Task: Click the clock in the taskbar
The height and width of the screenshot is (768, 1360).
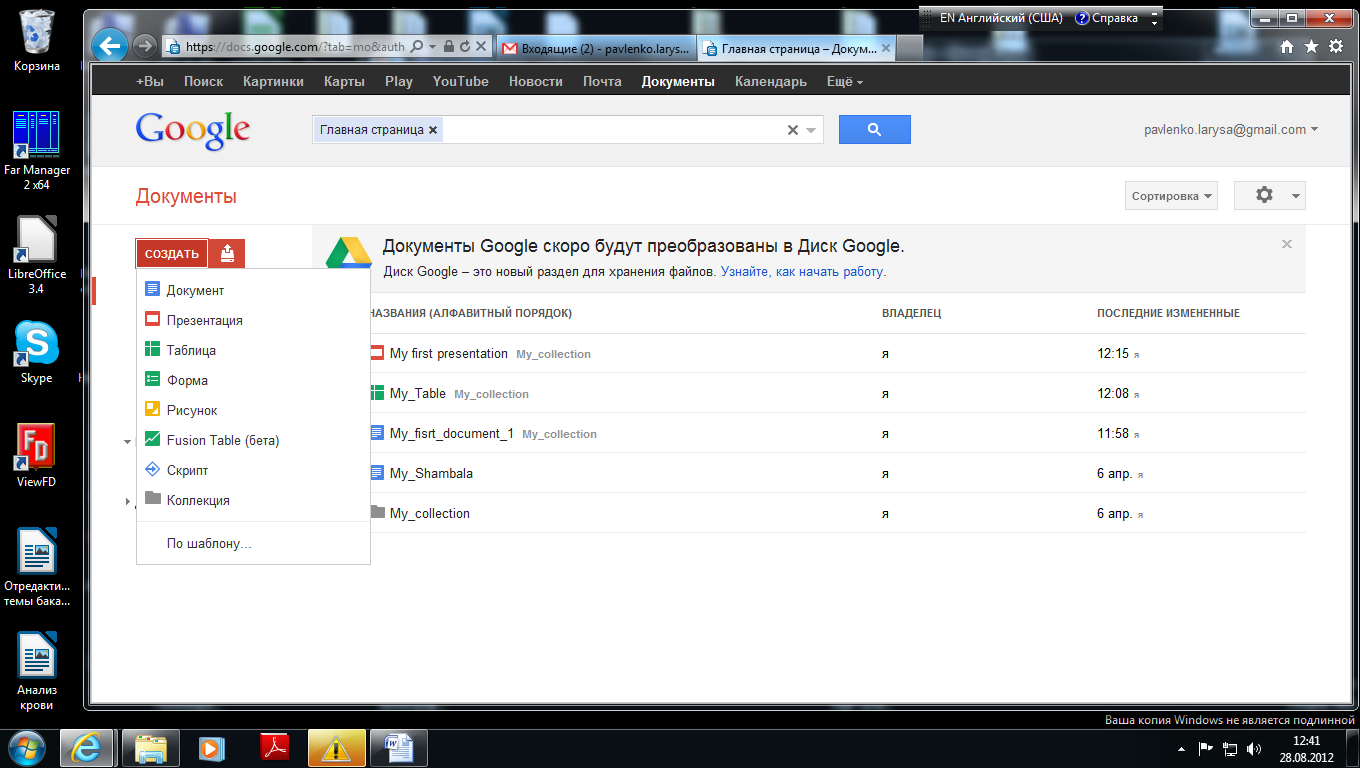Action: (1306, 748)
